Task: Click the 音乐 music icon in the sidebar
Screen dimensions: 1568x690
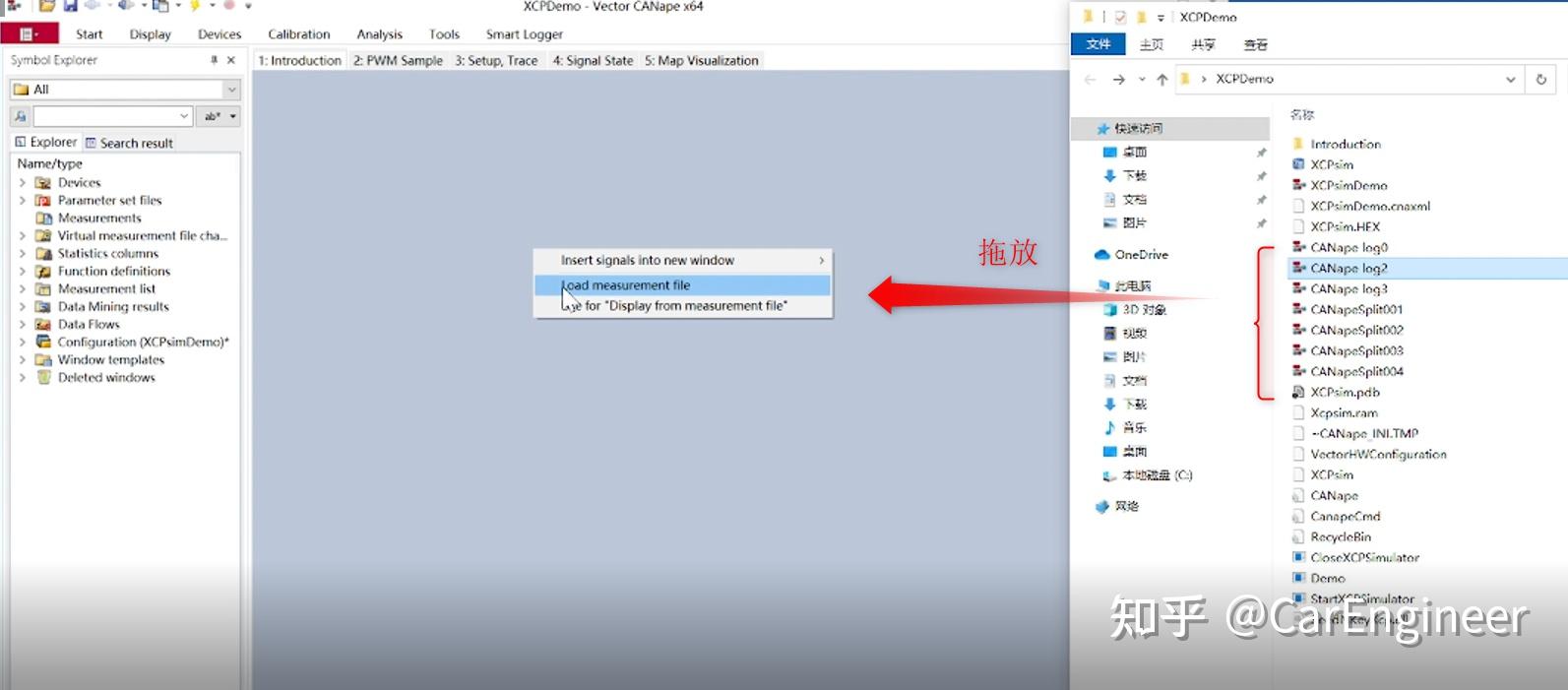Action: (1110, 427)
